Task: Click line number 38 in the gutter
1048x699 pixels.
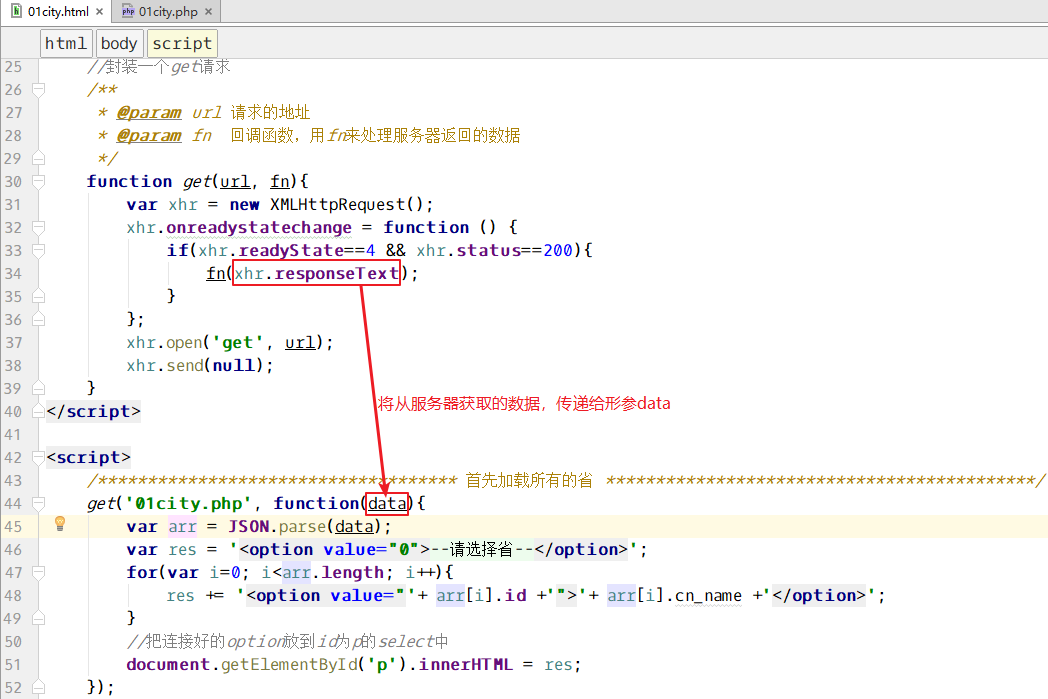Action: [x=13, y=366]
